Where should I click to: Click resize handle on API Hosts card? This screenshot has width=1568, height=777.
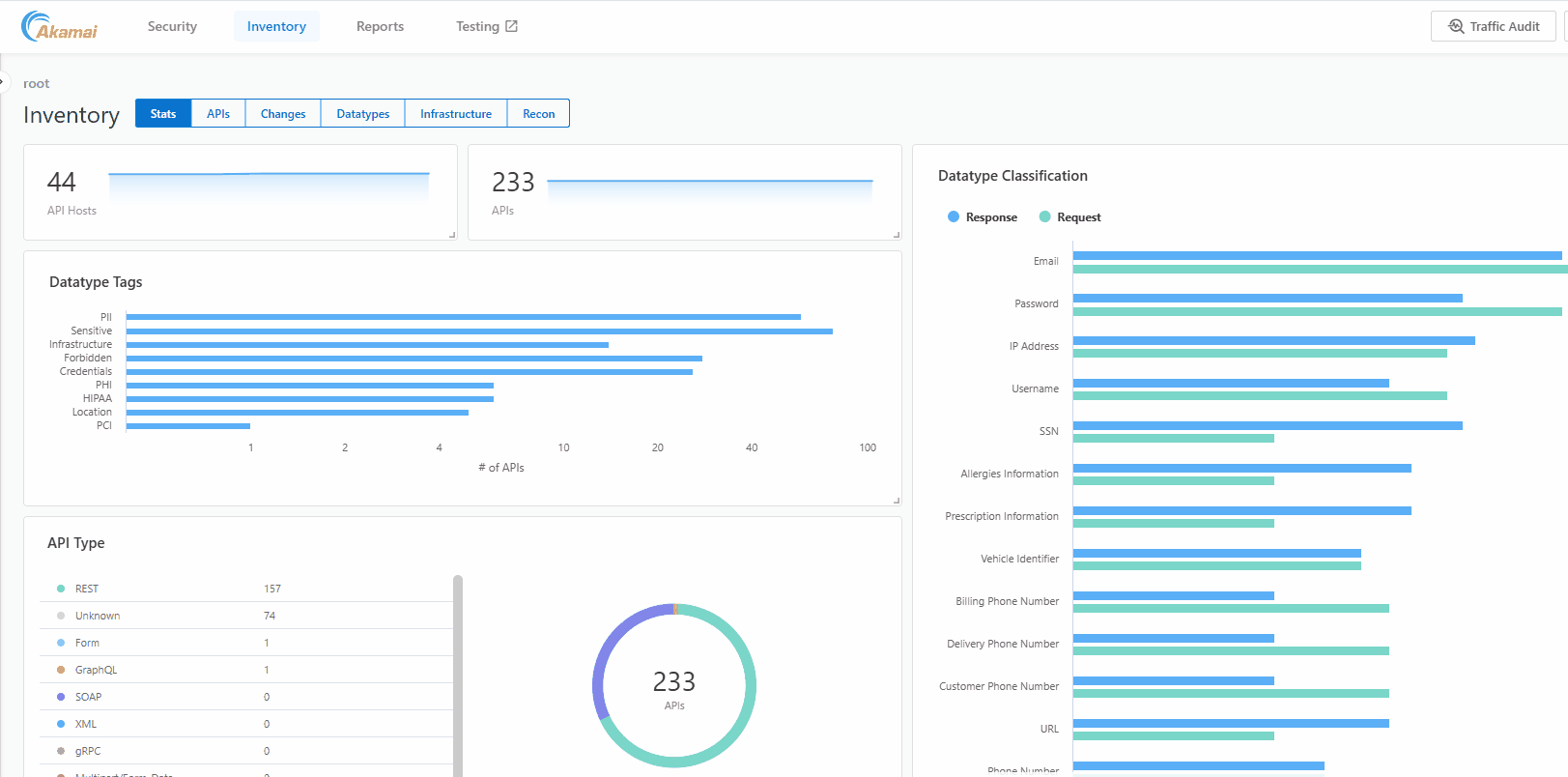point(452,235)
